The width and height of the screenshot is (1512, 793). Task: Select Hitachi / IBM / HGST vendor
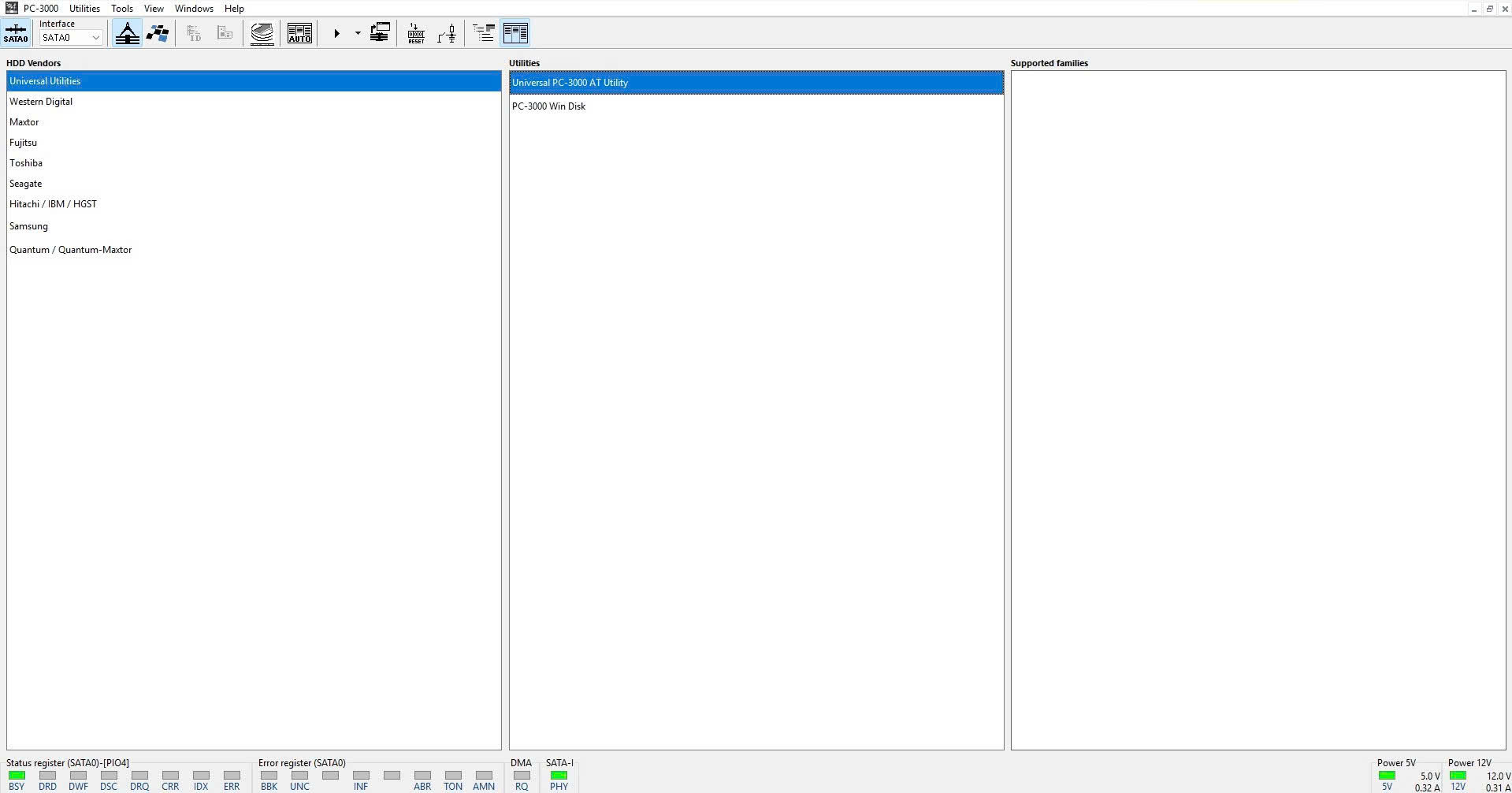254,204
